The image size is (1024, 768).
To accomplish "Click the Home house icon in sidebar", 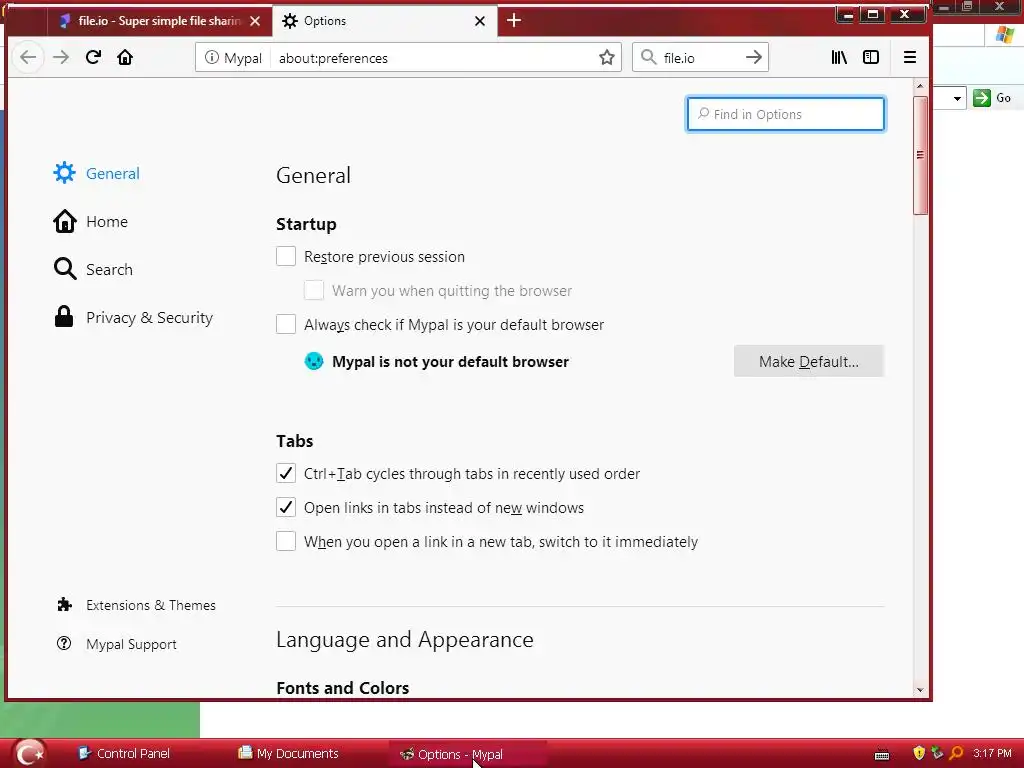I will pos(64,221).
